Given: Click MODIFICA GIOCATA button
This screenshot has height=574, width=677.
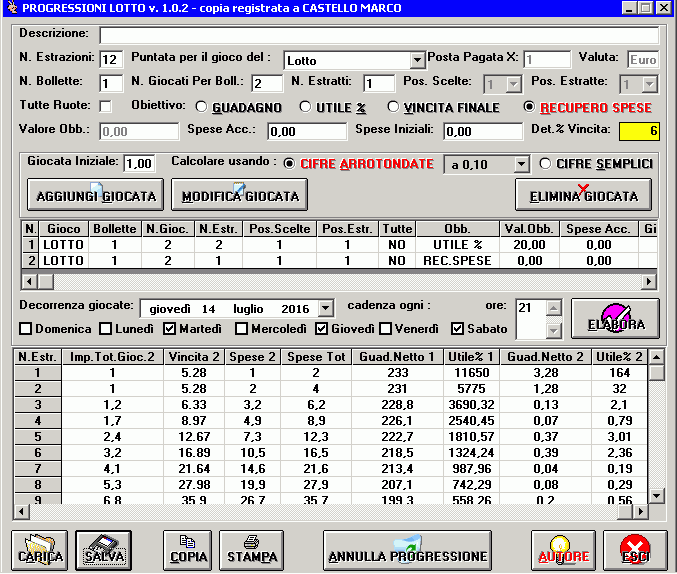Looking at the screenshot, I should click(240, 195).
